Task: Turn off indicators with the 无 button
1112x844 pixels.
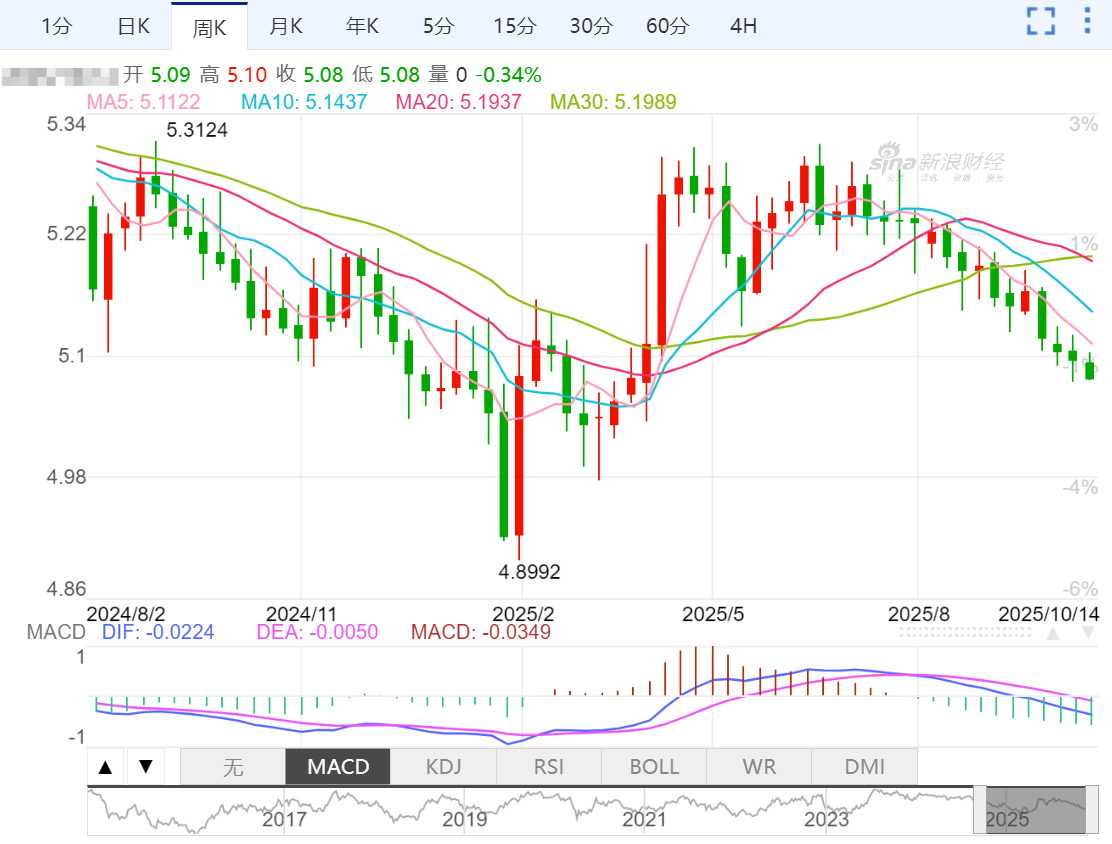Action: 232,767
